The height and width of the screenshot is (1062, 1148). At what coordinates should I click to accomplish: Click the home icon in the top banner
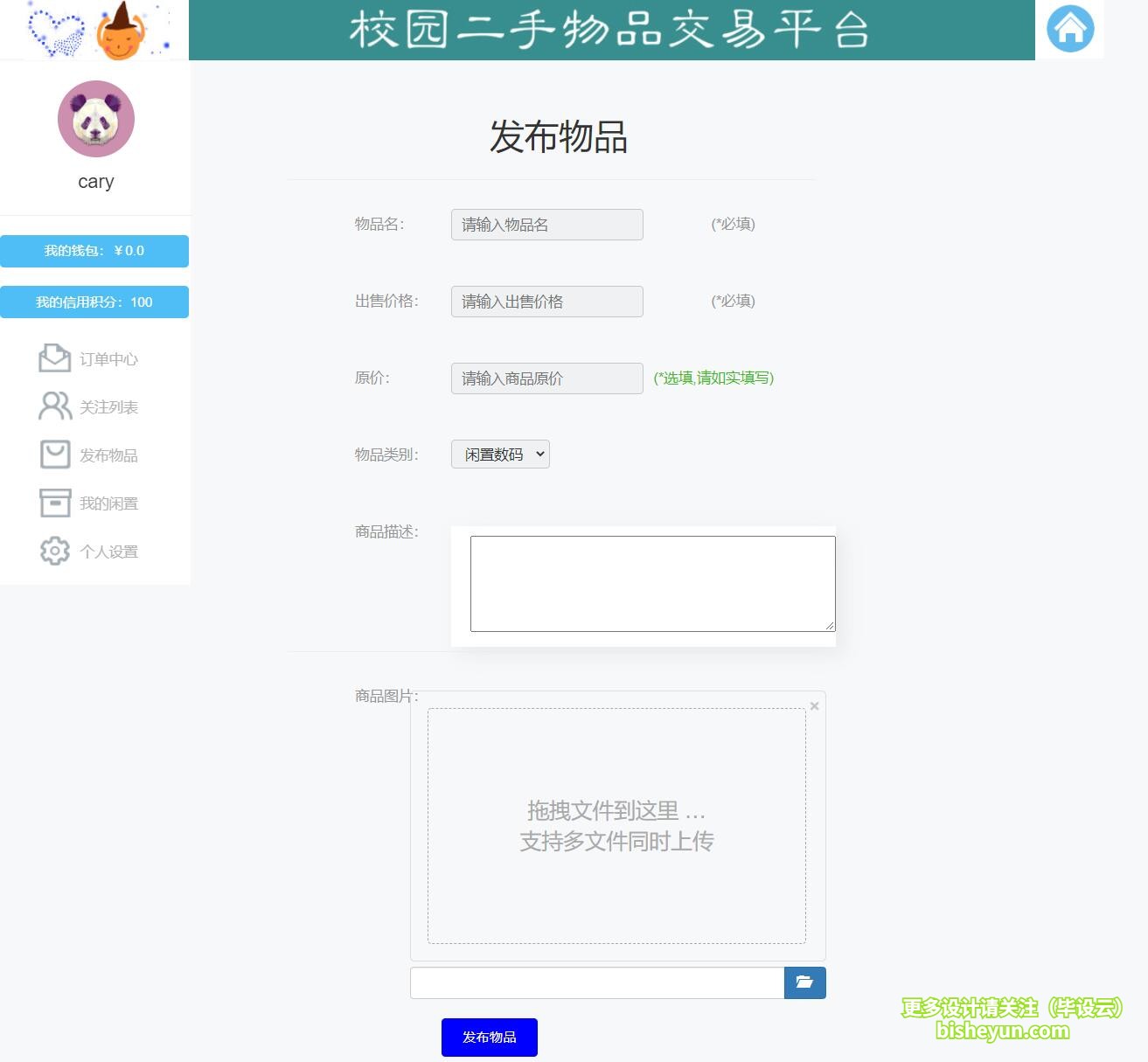1069,29
